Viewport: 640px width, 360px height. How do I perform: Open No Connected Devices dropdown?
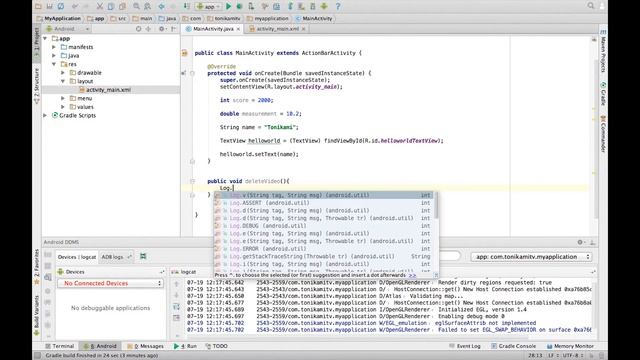[110, 283]
